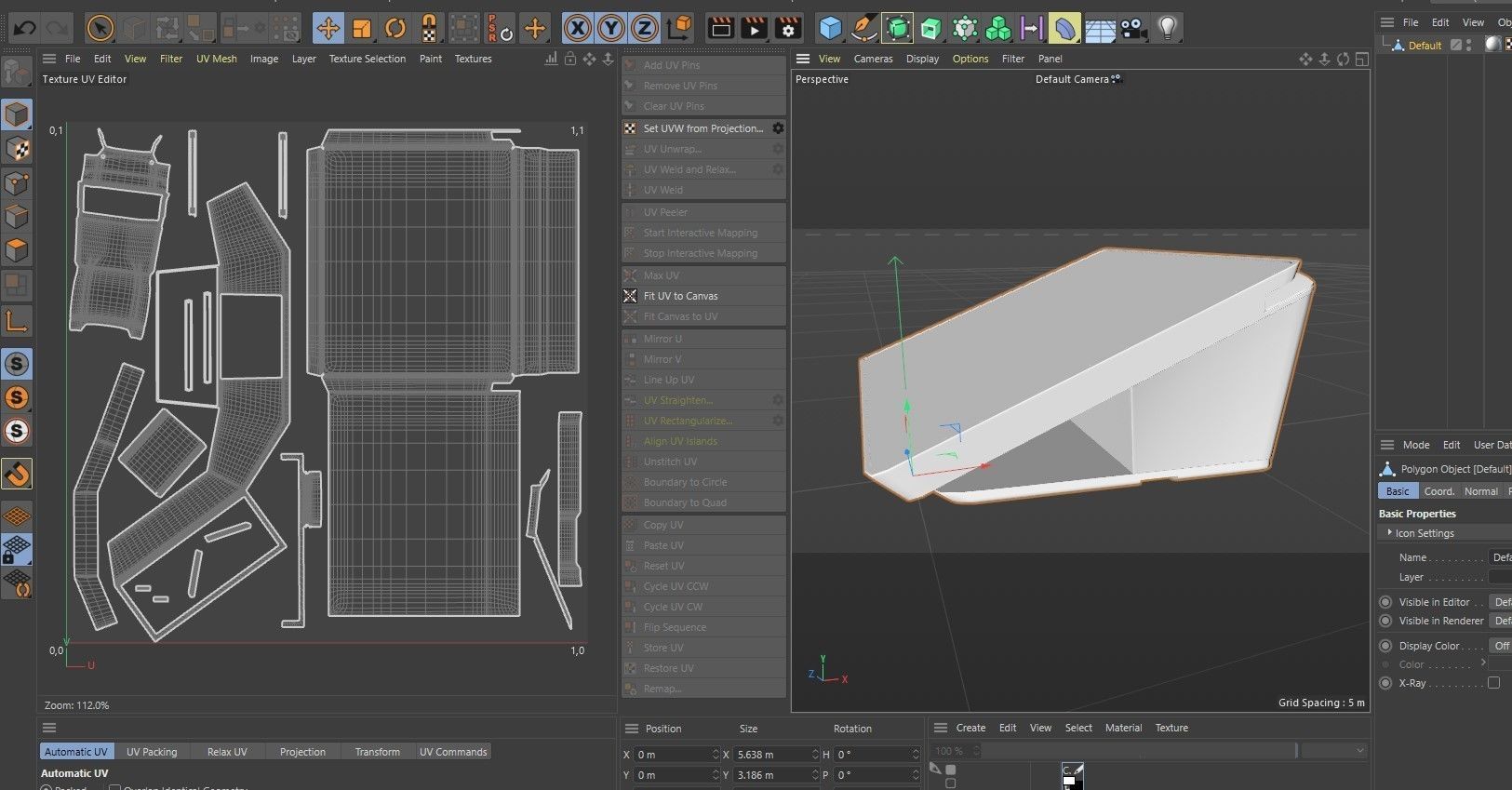Click the Extrude generator icon
The width and height of the screenshot is (1512, 790).
pyautogui.click(x=931, y=28)
